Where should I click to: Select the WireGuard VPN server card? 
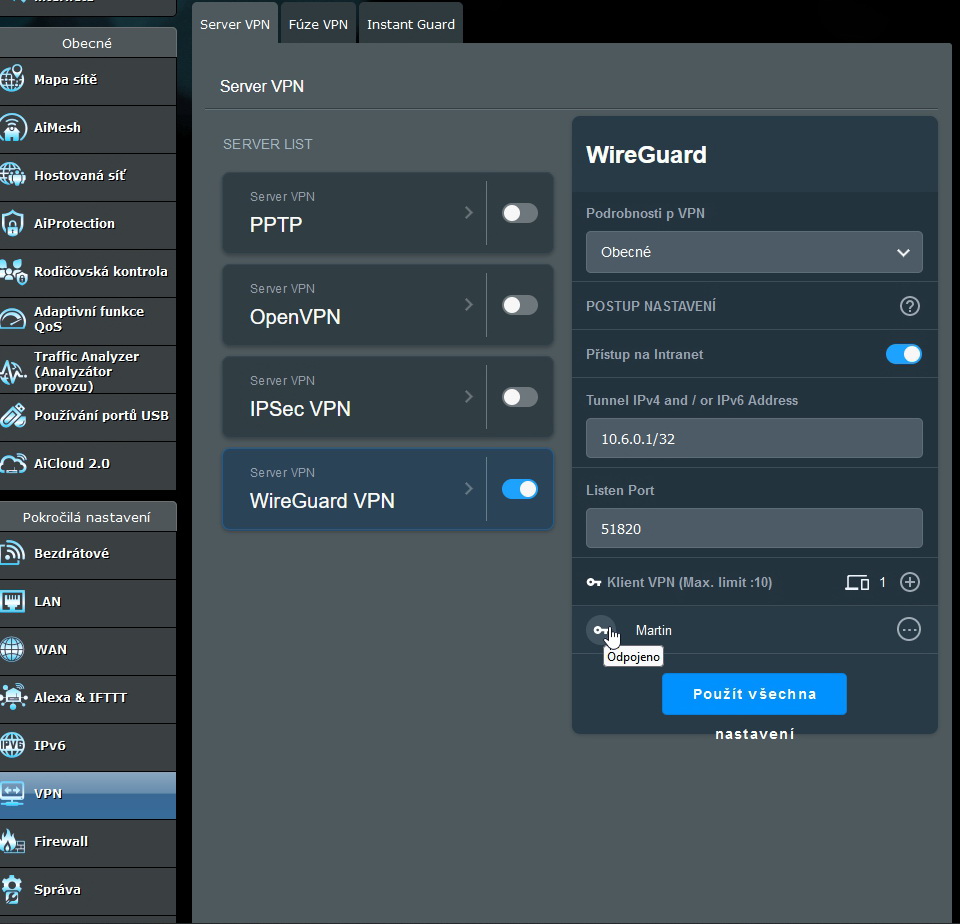pyautogui.click(x=388, y=489)
